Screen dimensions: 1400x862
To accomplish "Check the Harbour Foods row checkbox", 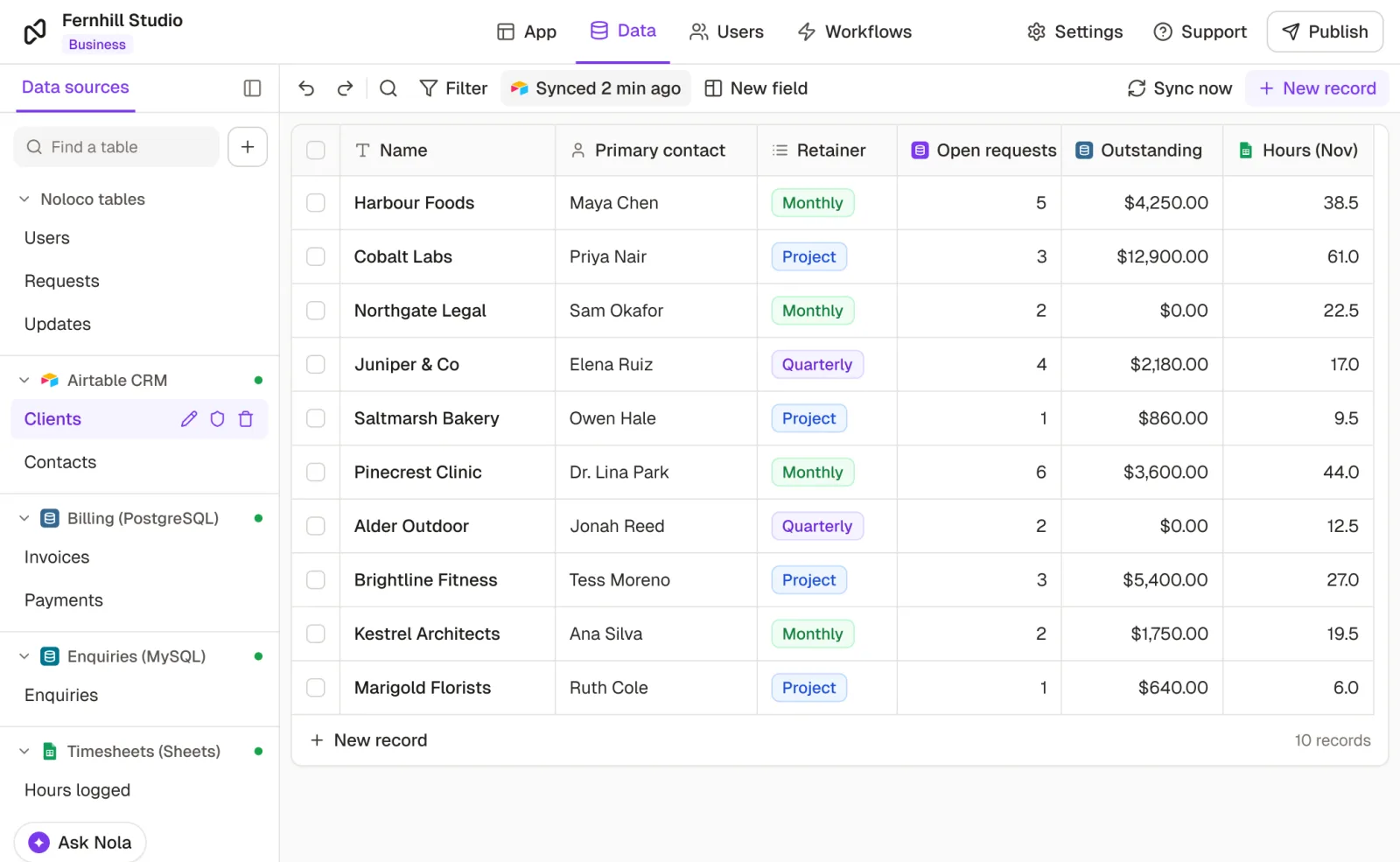I will click(316, 203).
